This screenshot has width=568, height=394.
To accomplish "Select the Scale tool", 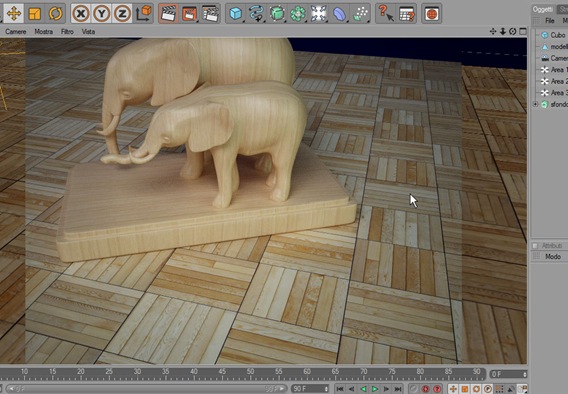I will pos(35,14).
